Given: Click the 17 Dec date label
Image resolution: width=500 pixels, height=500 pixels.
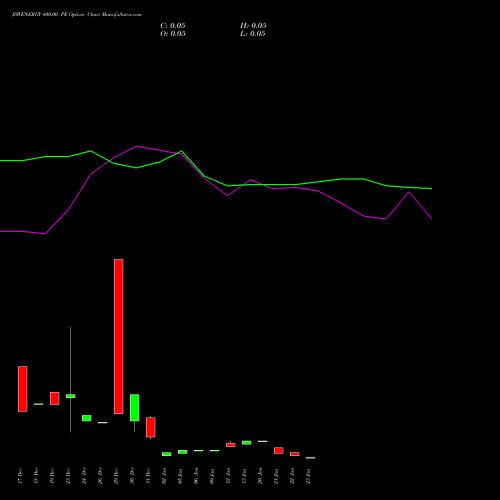Looking at the screenshot, I should pyautogui.click(x=20, y=476).
